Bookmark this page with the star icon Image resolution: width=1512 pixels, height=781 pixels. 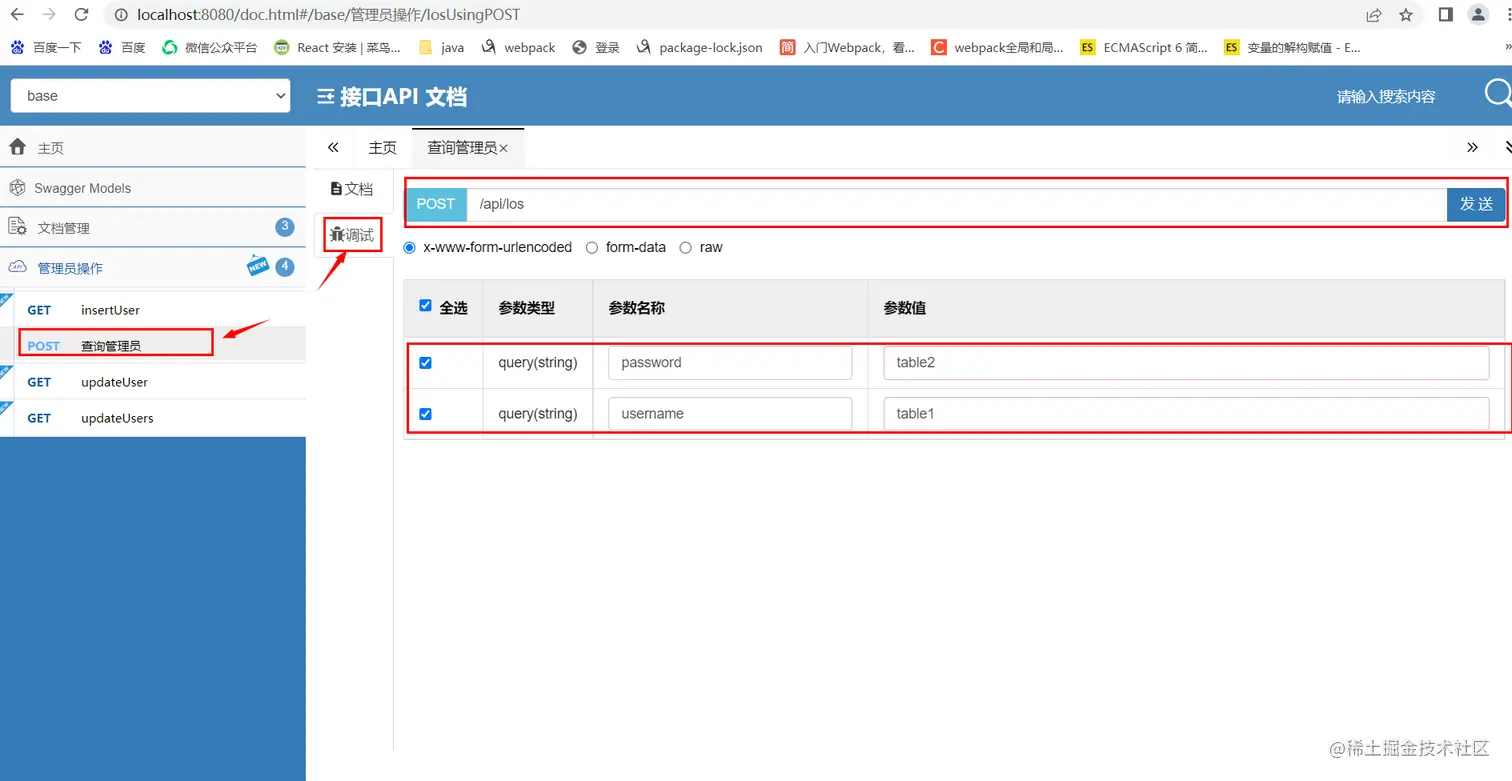(x=1406, y=15)
